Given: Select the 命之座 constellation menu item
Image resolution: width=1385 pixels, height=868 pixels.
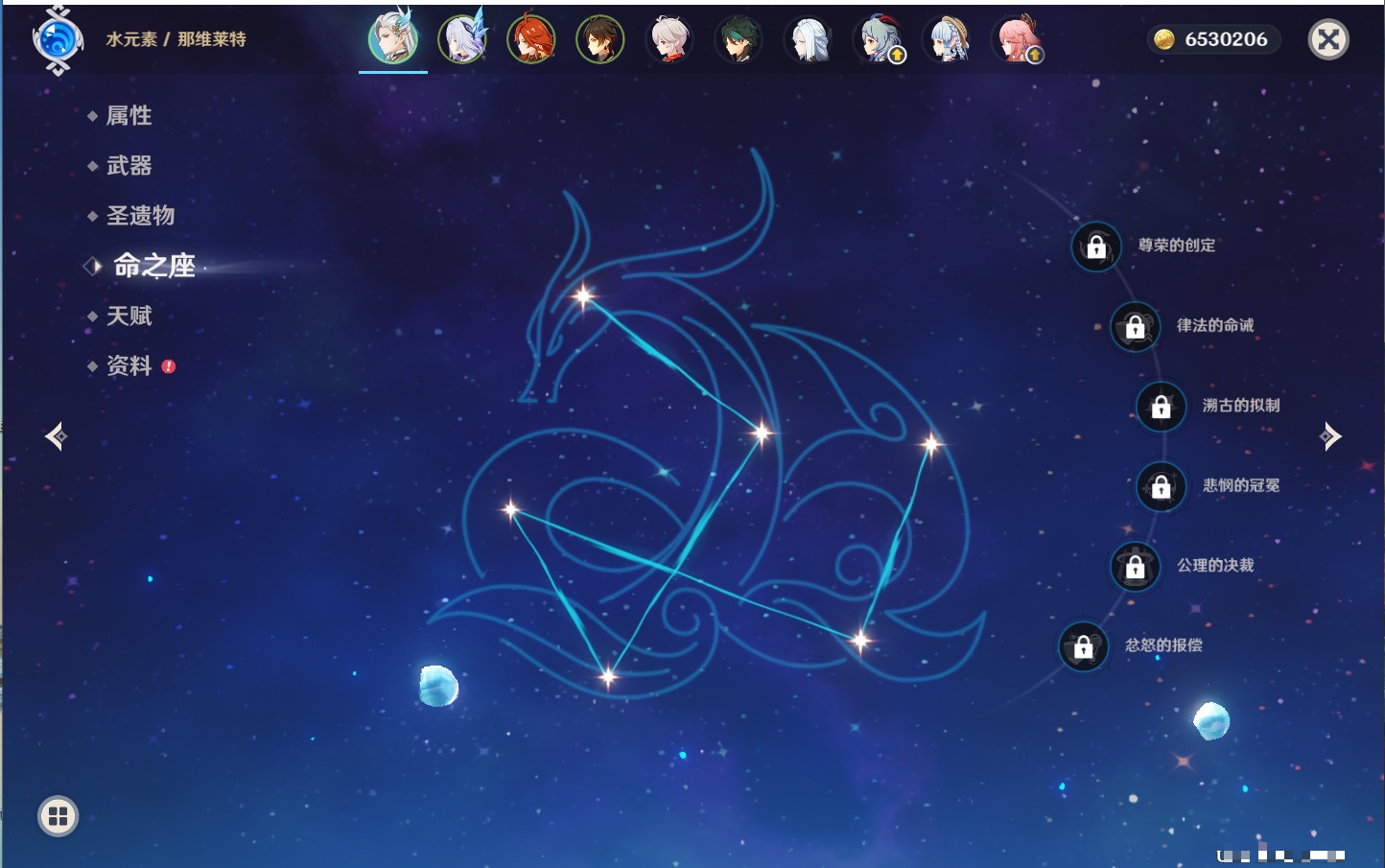Looking at the screenshot, I should point(153,266).
